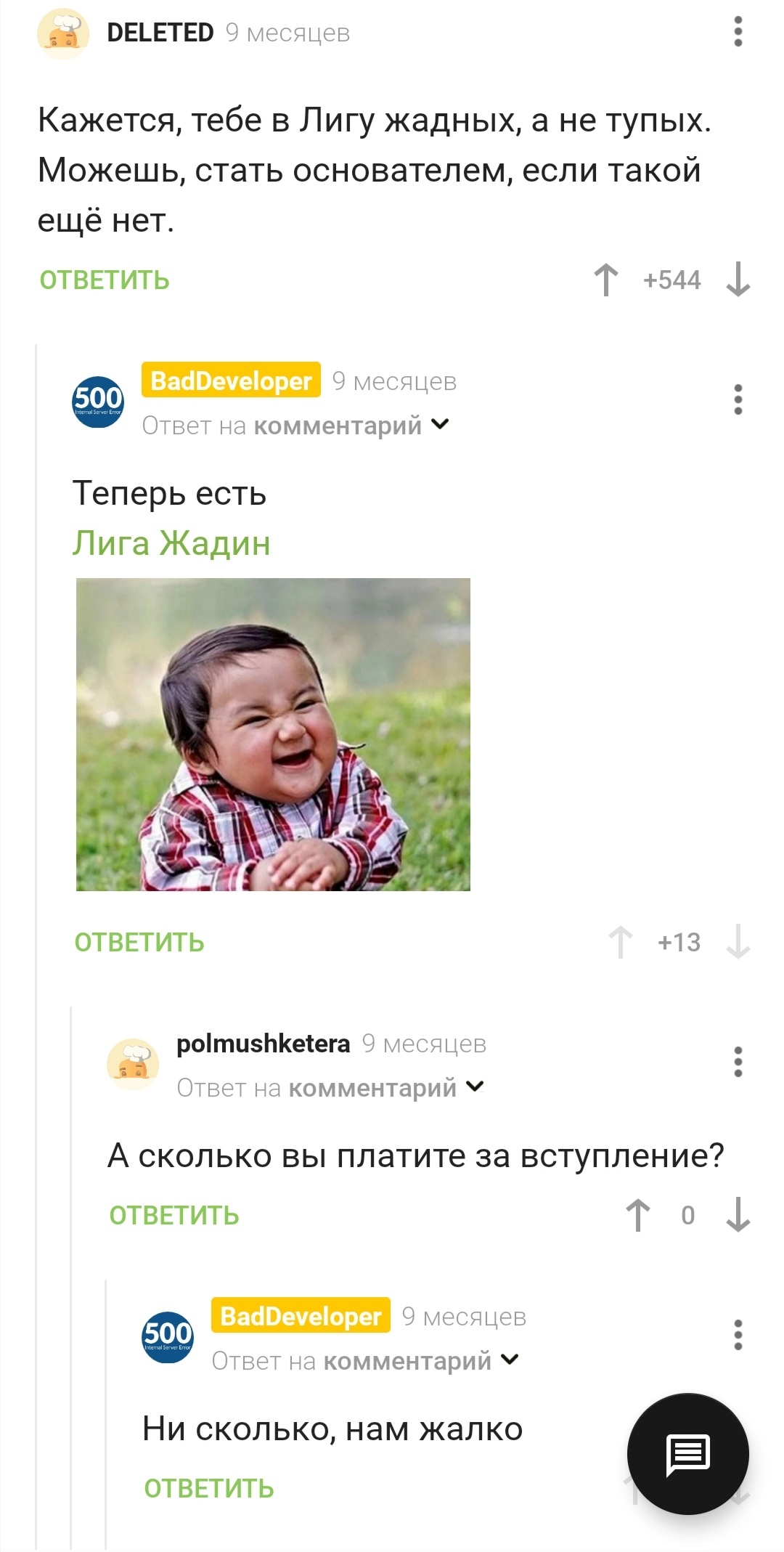Viewport: 784px width, 1552px height.
Task: Upvote BadDeveloper's comment rated +13
Action: click(x=620, y=942)
